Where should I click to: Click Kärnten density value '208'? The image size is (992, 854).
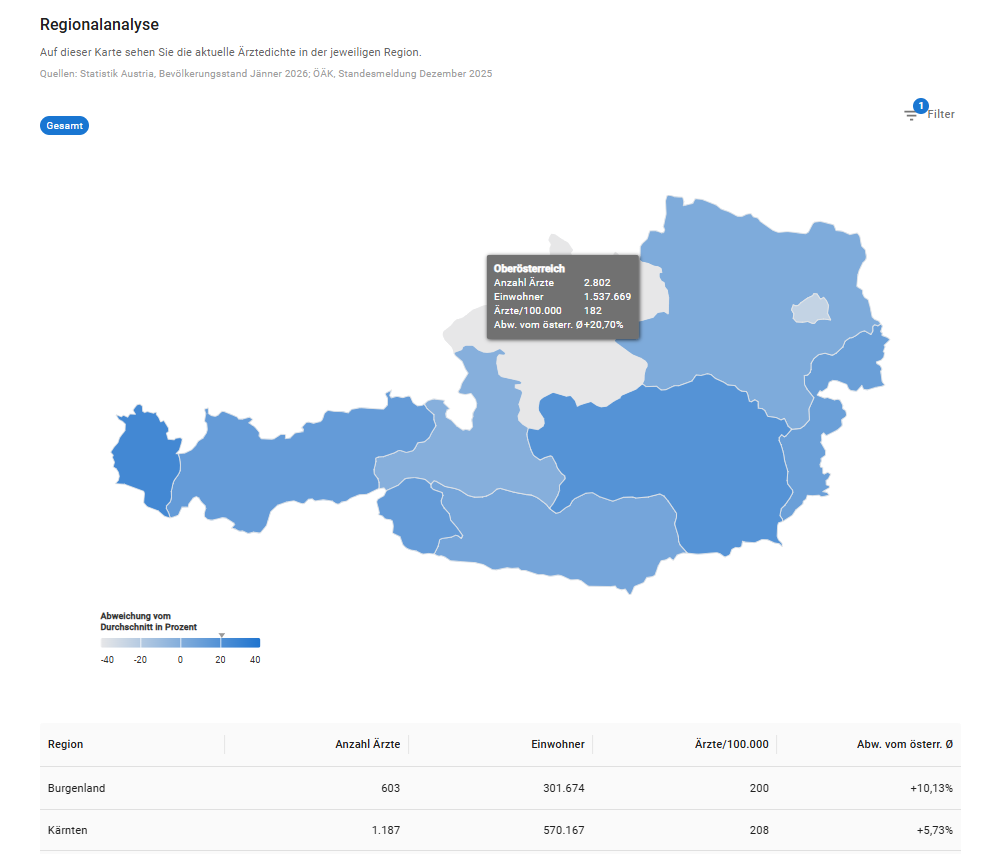[x=759, y=830]
